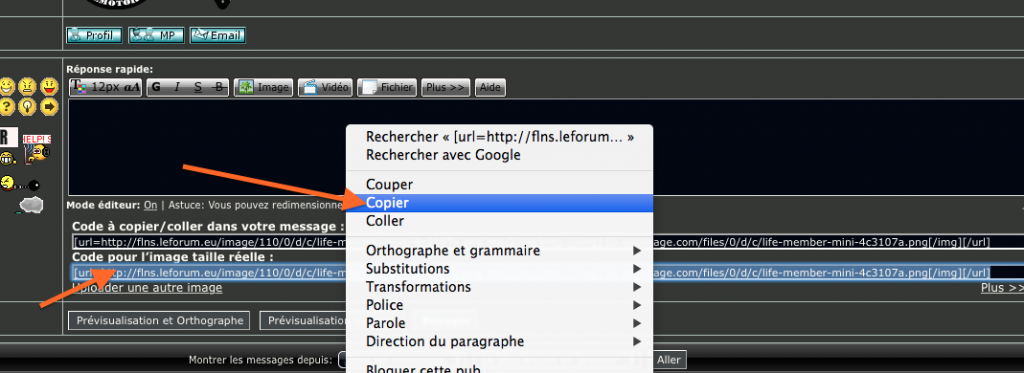Image resolution: width=1024 pixels, height=373 pixels.
Task: Expand the Plus >> toolbar options
Action: (445, 87)
